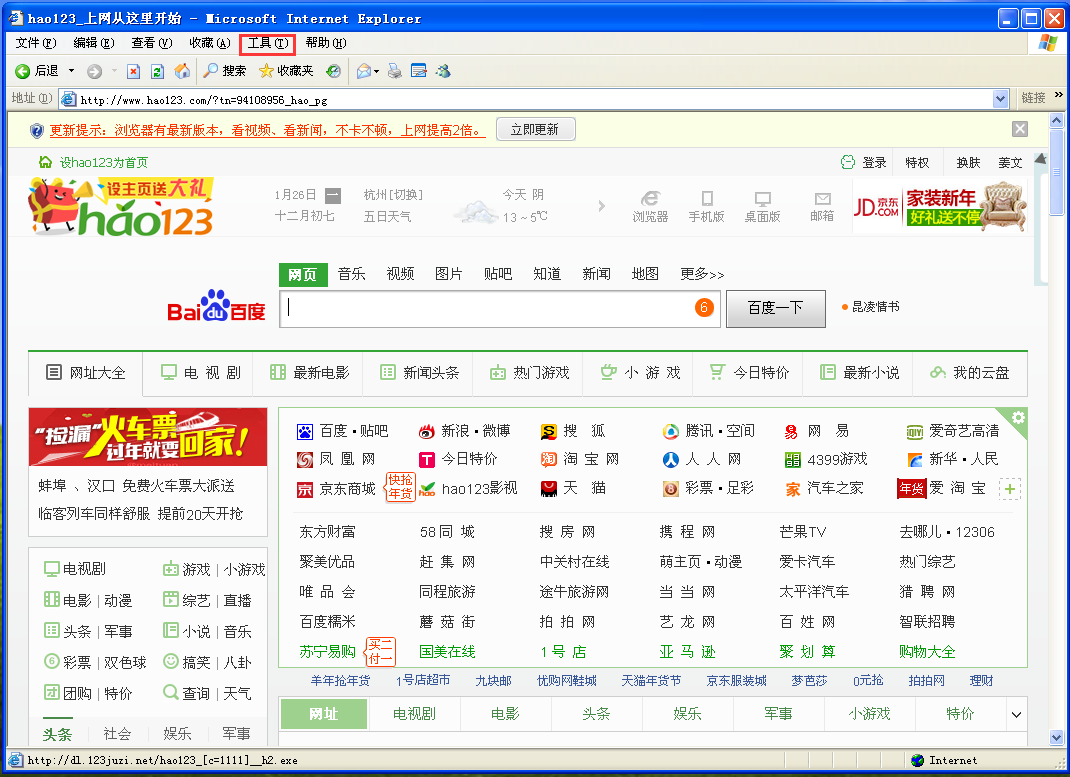Image resolution: width=1070 pixels, height=777 pixels.
Task: Click the red Stop loading icon
Action: 134,71
